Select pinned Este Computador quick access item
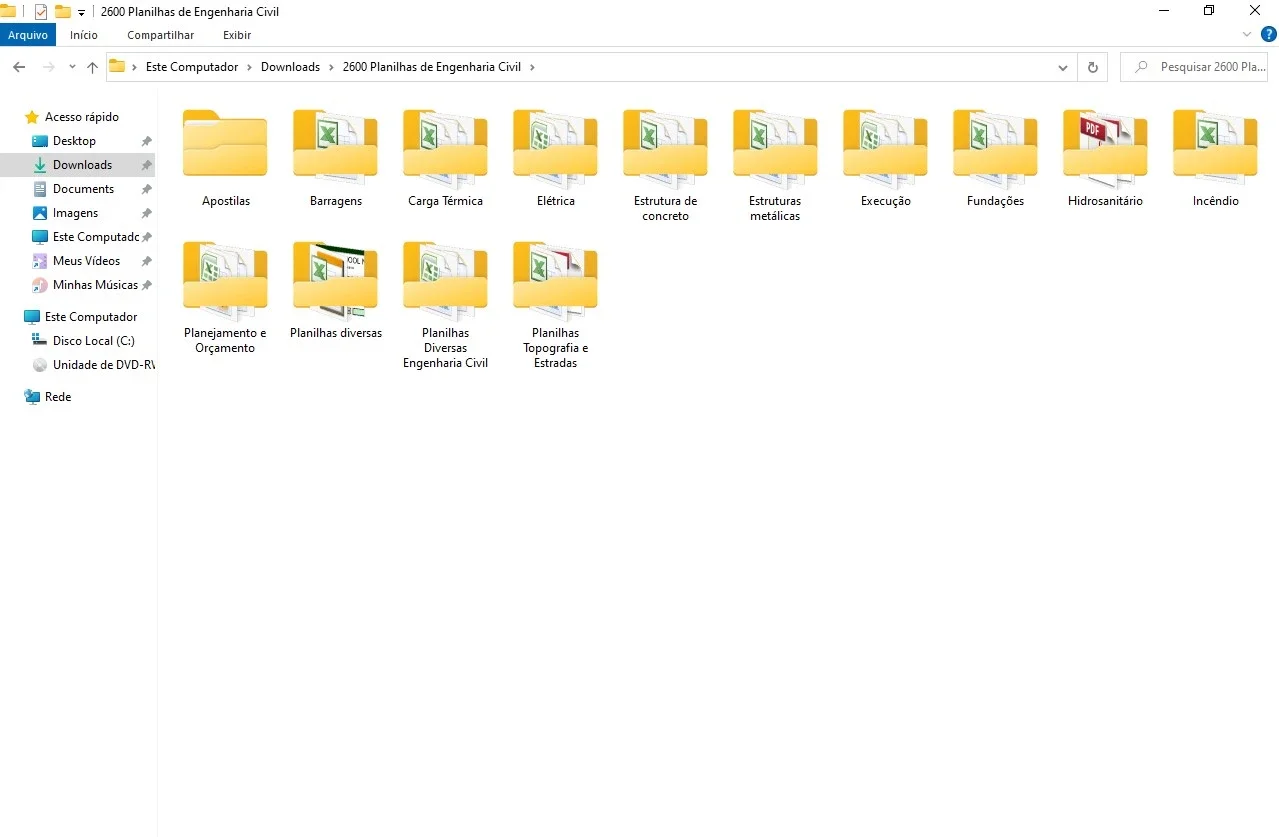Viewport: 1279px width, 837px height. pos(95,237)
